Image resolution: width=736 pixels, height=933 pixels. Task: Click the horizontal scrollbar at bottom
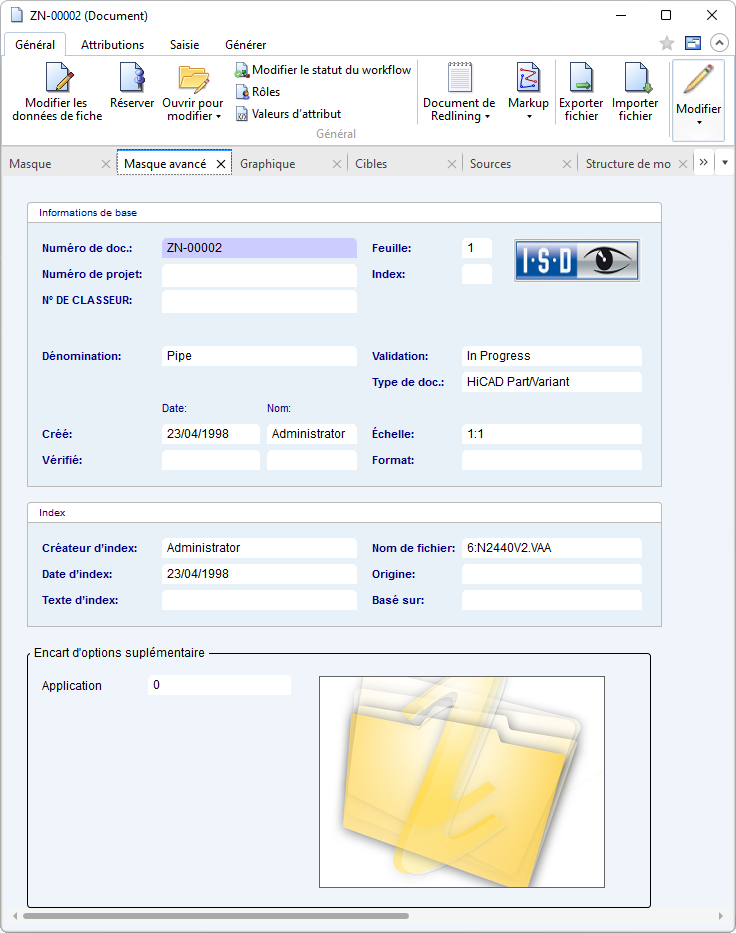[x=215, y=915]
